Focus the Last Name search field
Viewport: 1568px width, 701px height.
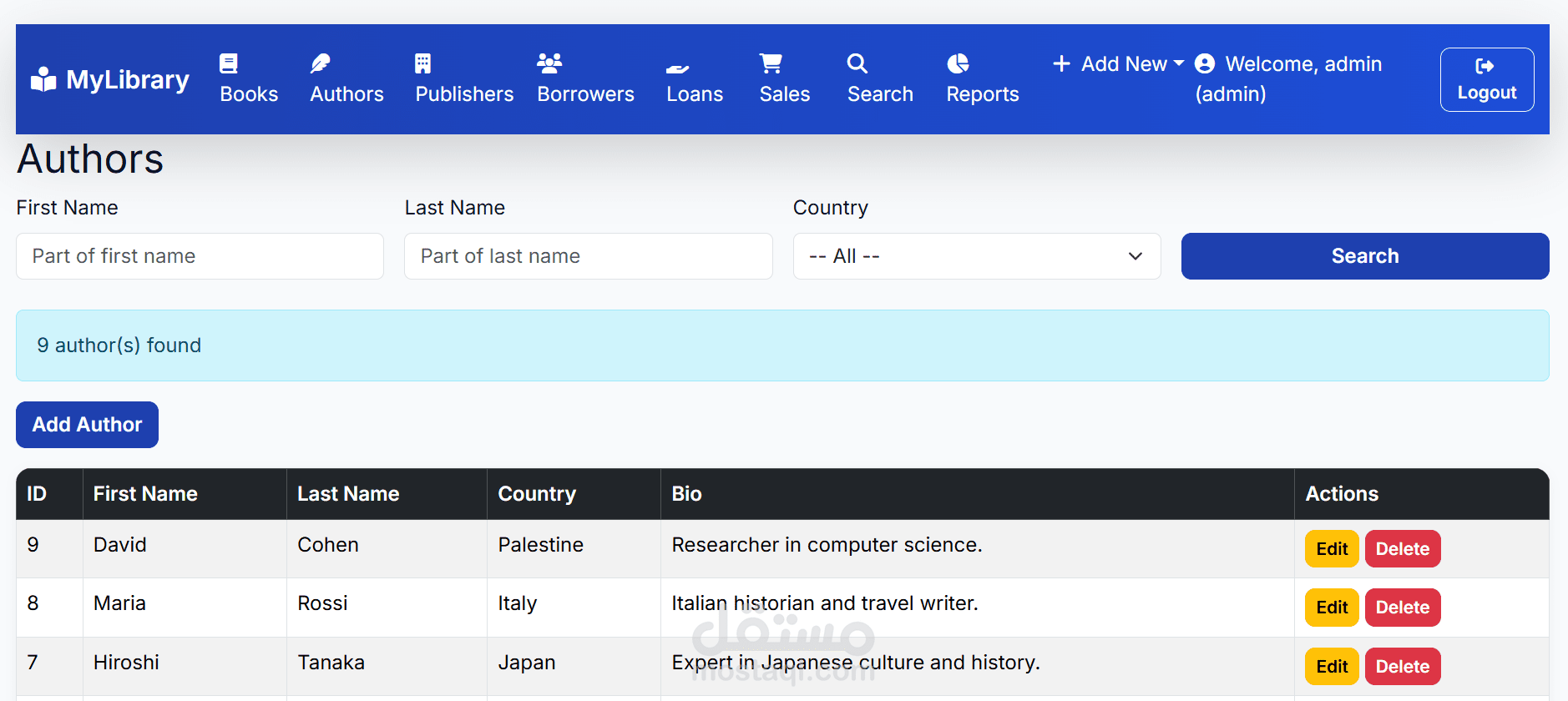click(x=588, y=256)
